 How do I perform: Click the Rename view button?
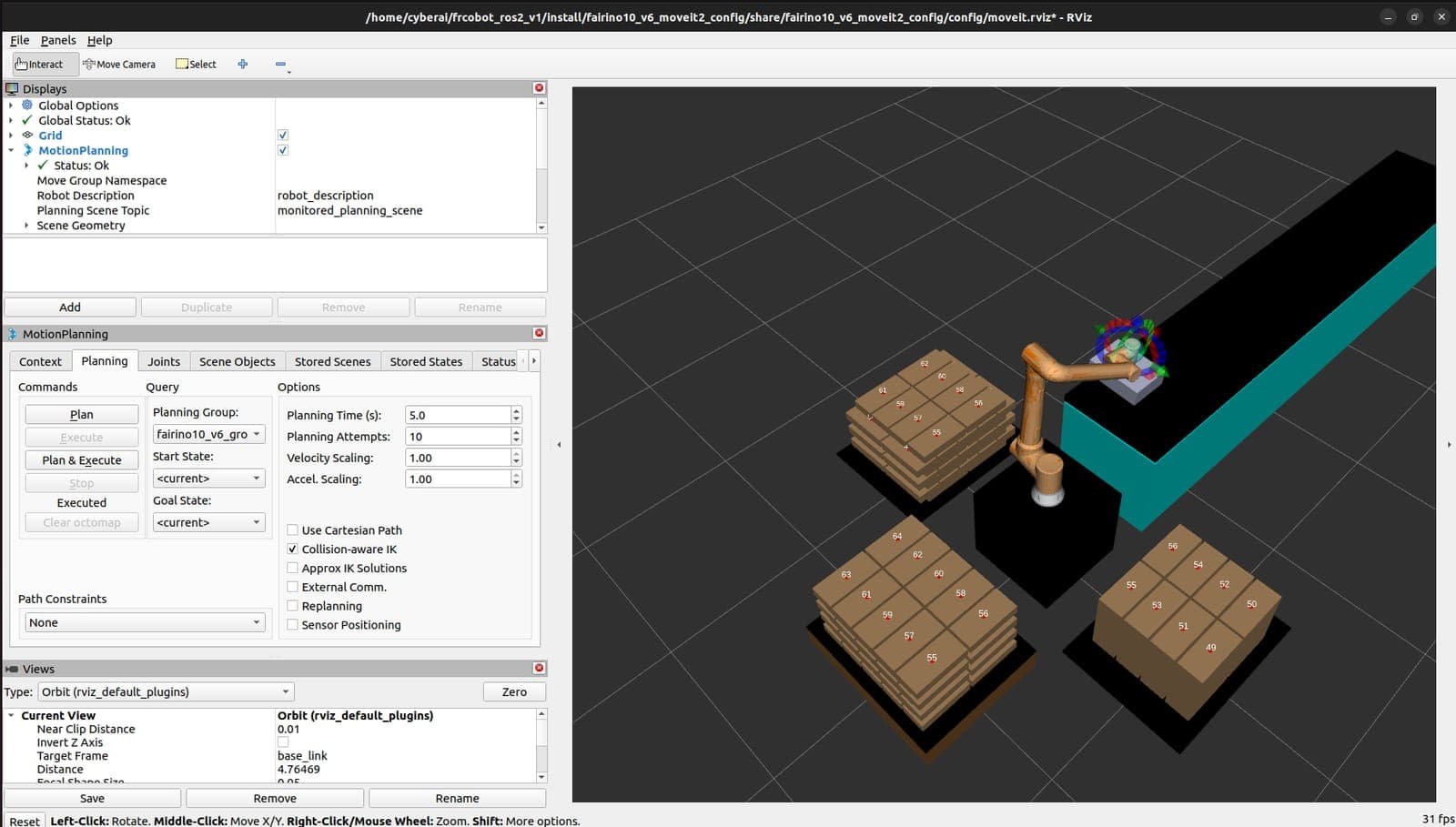pos(457,798)
